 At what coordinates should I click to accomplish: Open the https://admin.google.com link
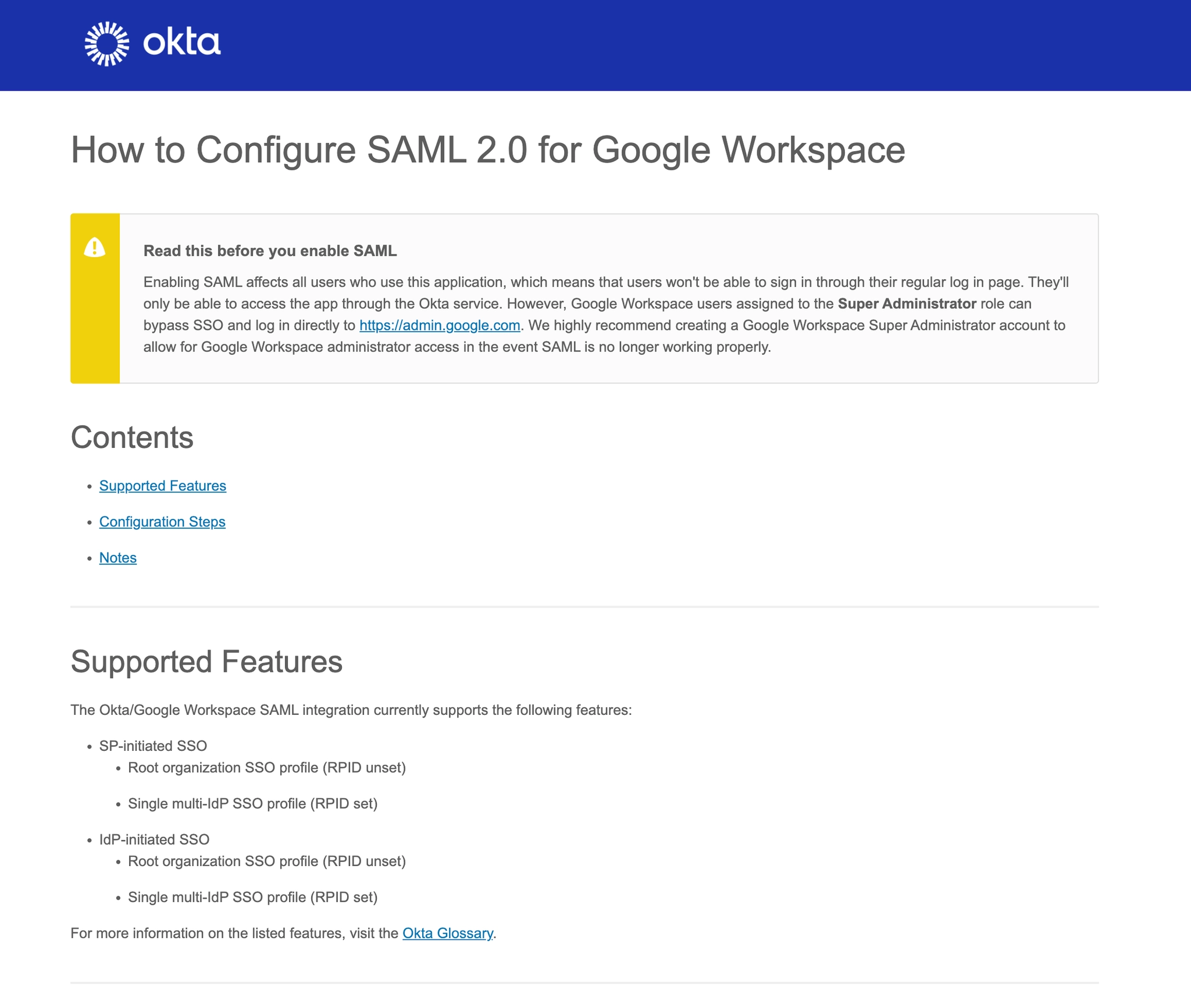439,325
